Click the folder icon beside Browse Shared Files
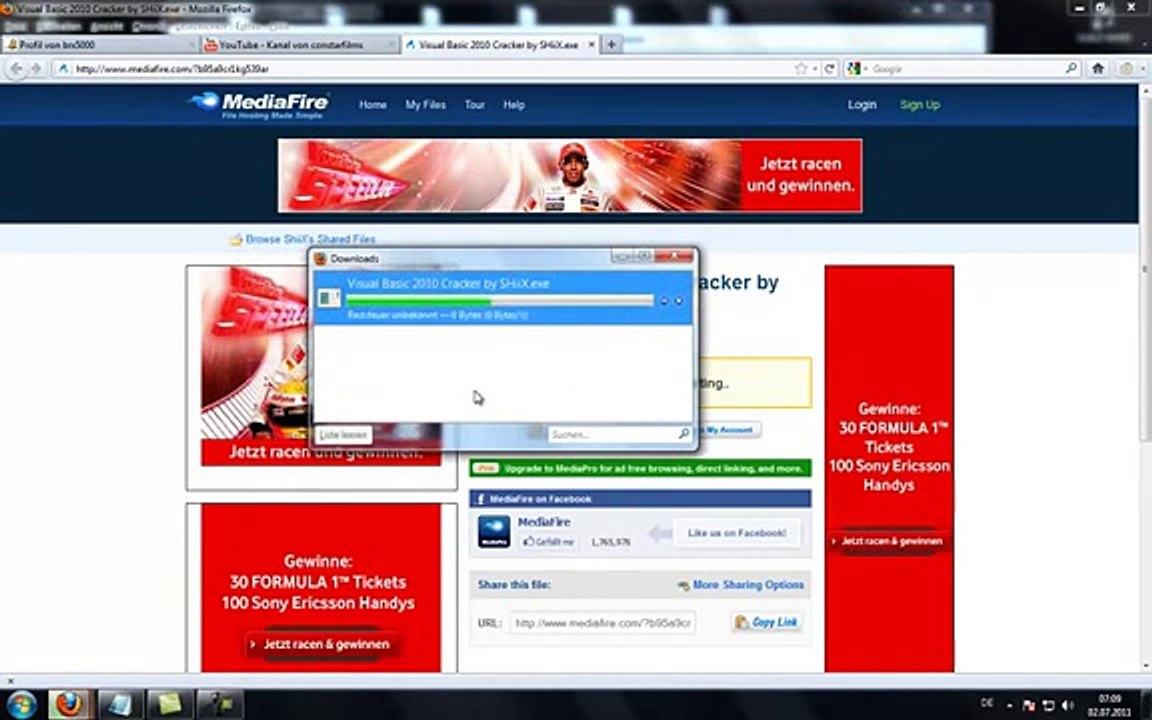The width and height of the screenshot is (1152, 720). [236, 240]
